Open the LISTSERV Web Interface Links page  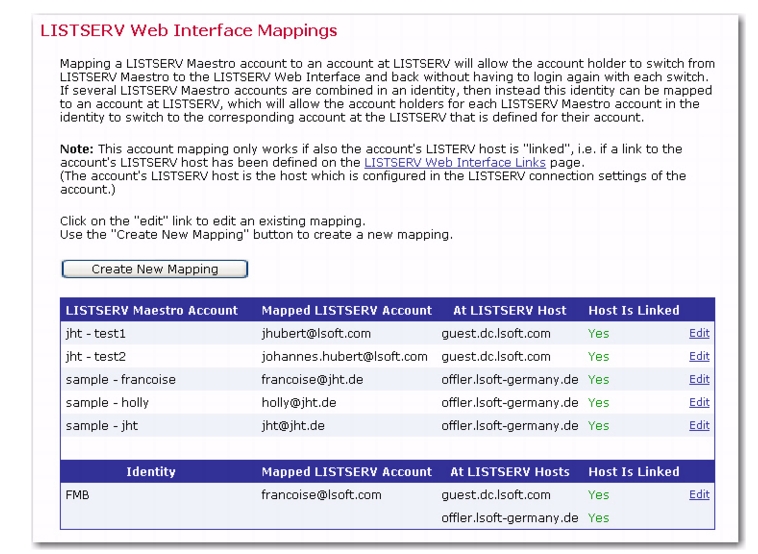click(x=455, y=162)
